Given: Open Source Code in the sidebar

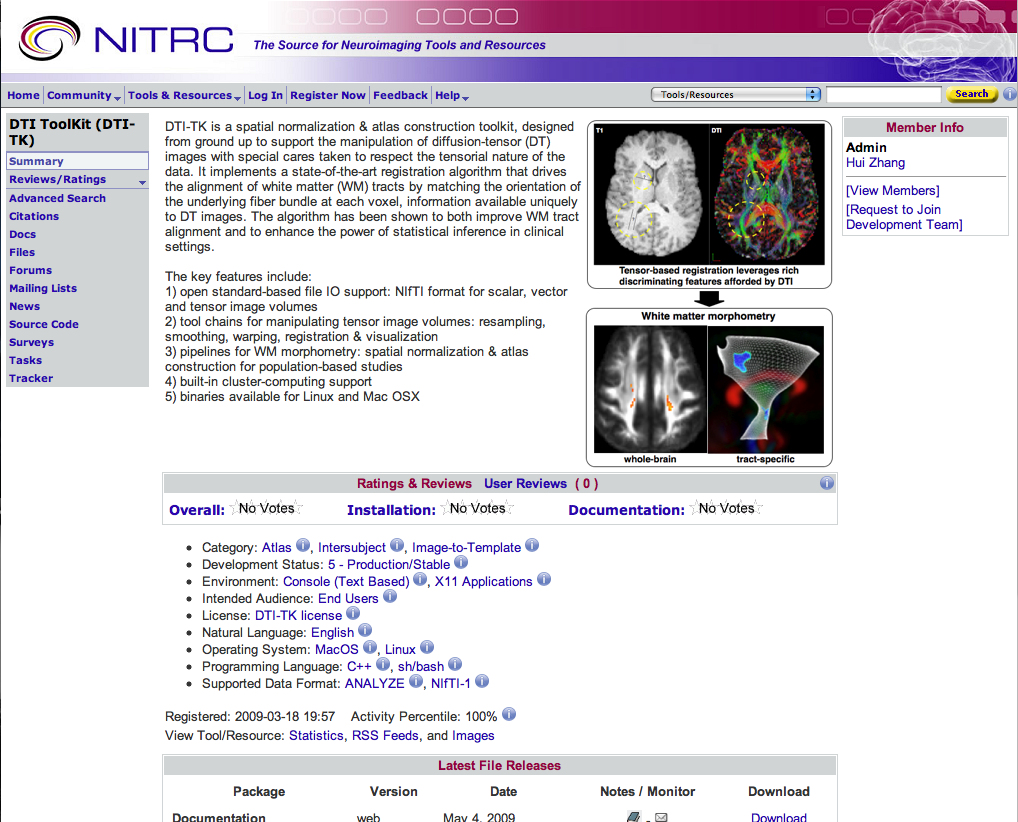Looking at the screenshot, I should [44, 324].
